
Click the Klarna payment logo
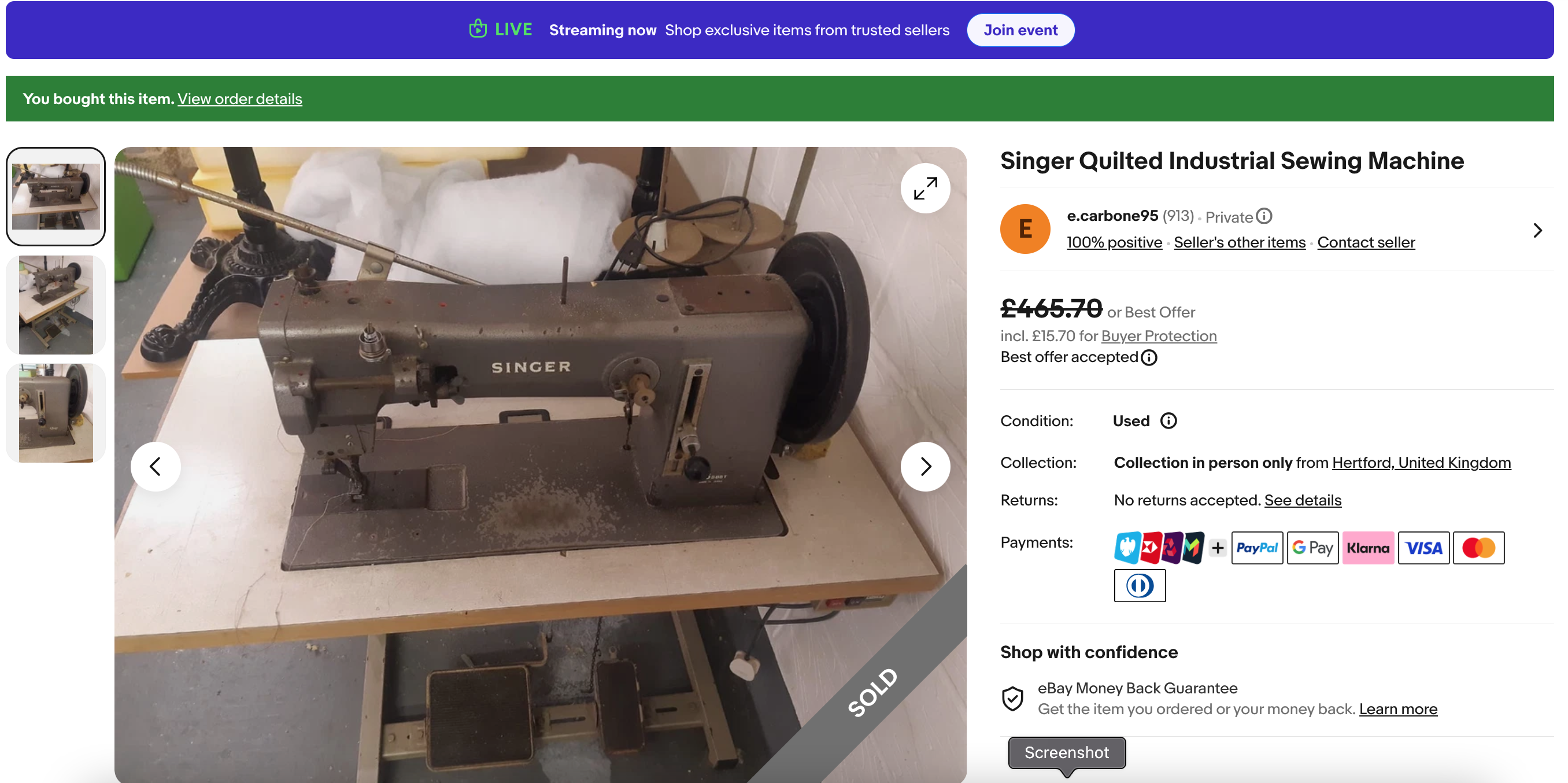(1368, 548)
